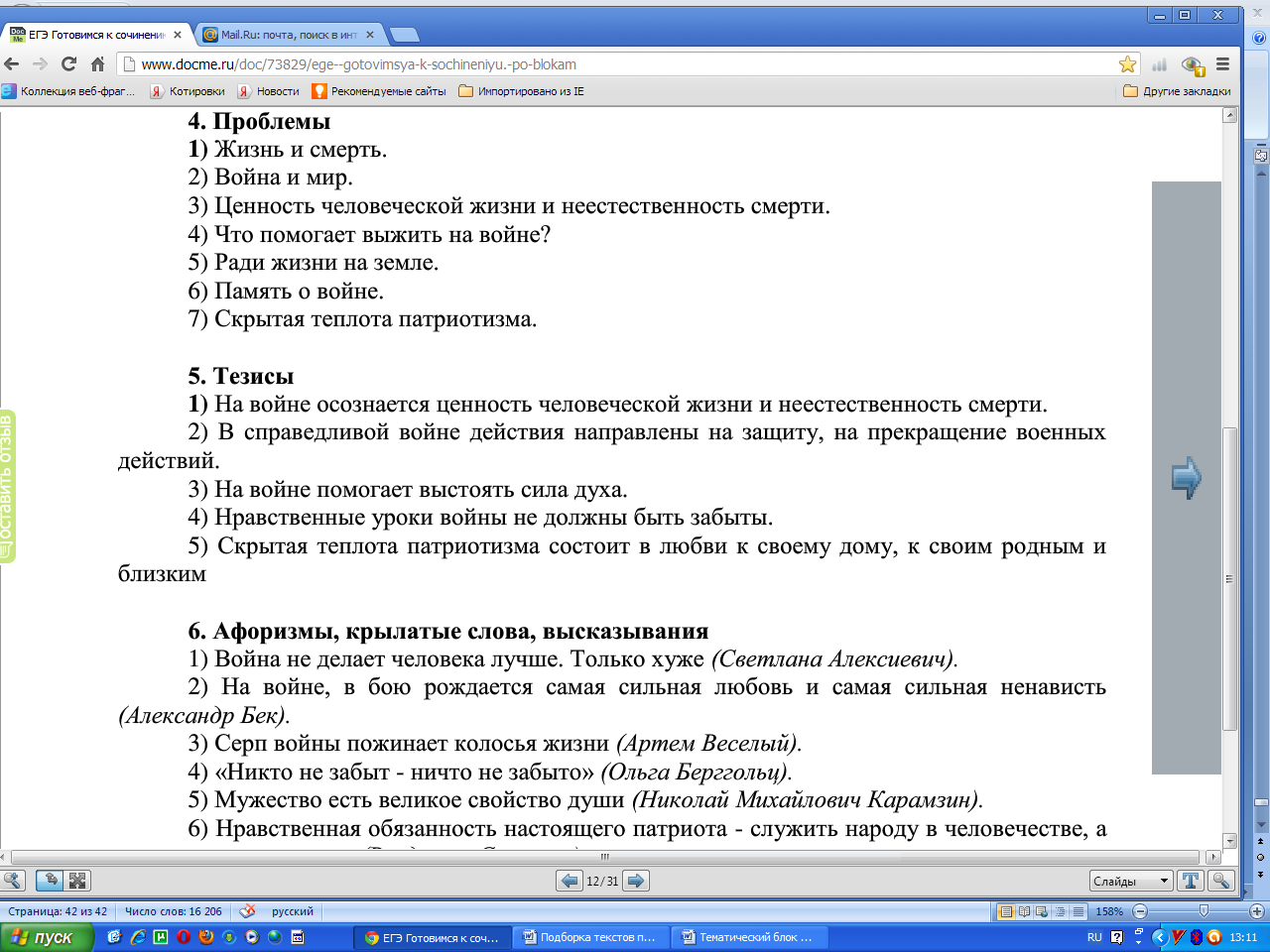1270x952 pixels.
Task: Click the Число слов: 16 206 status entry
Action: (x=174, y=911)
